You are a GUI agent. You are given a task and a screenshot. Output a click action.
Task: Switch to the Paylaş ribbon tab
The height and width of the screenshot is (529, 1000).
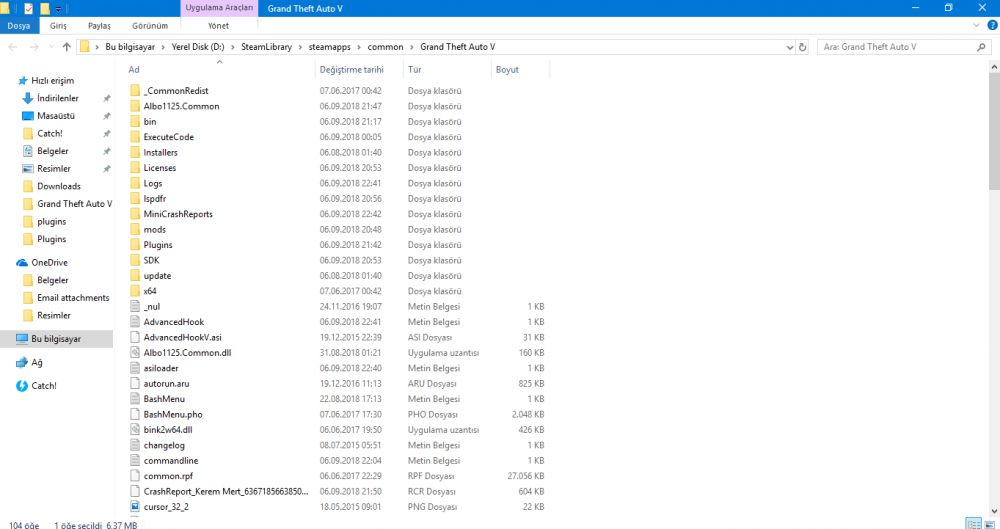[x=99, y=26]
